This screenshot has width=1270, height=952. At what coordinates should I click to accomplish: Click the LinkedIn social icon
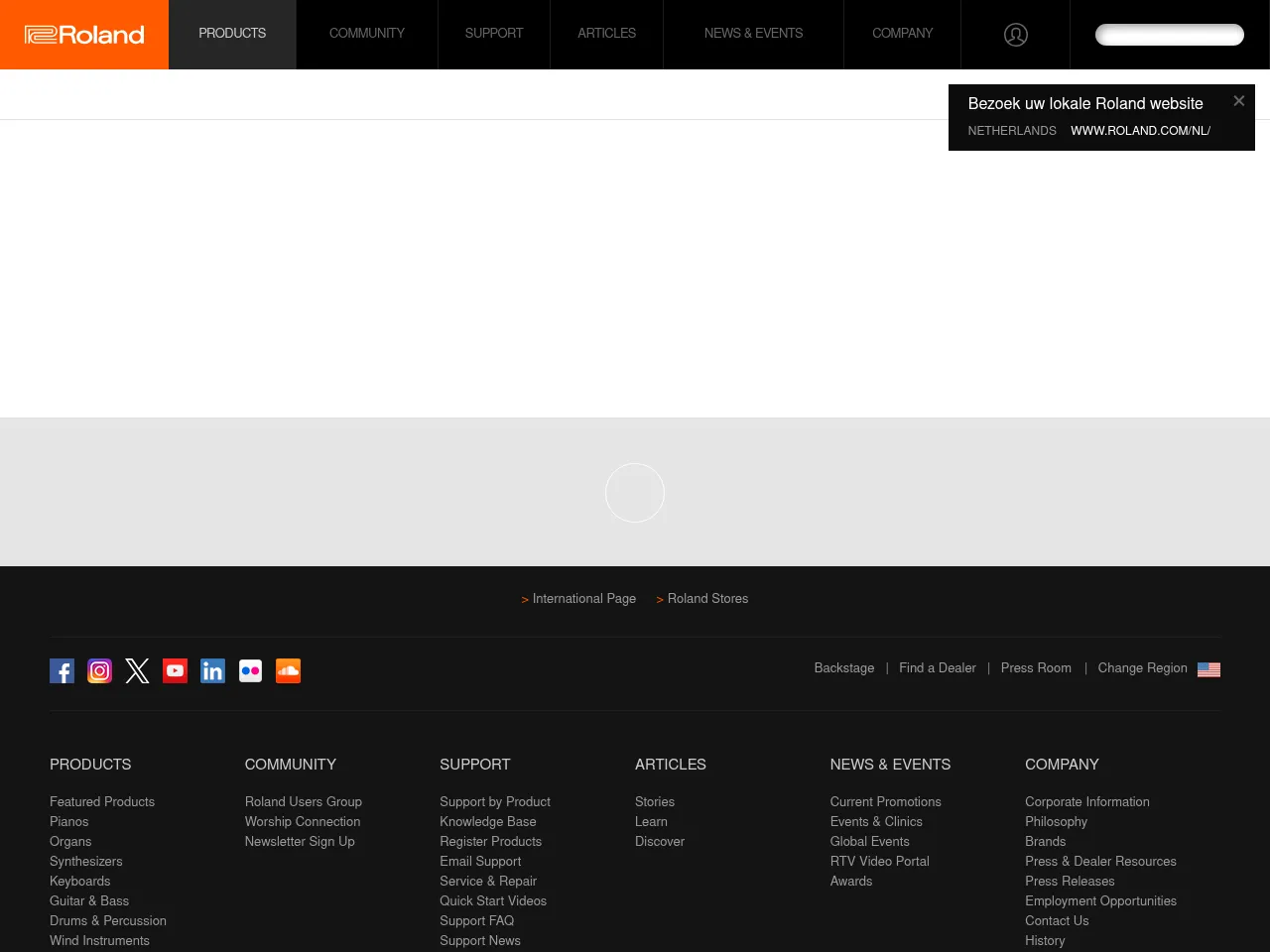[x=212, y=671]
